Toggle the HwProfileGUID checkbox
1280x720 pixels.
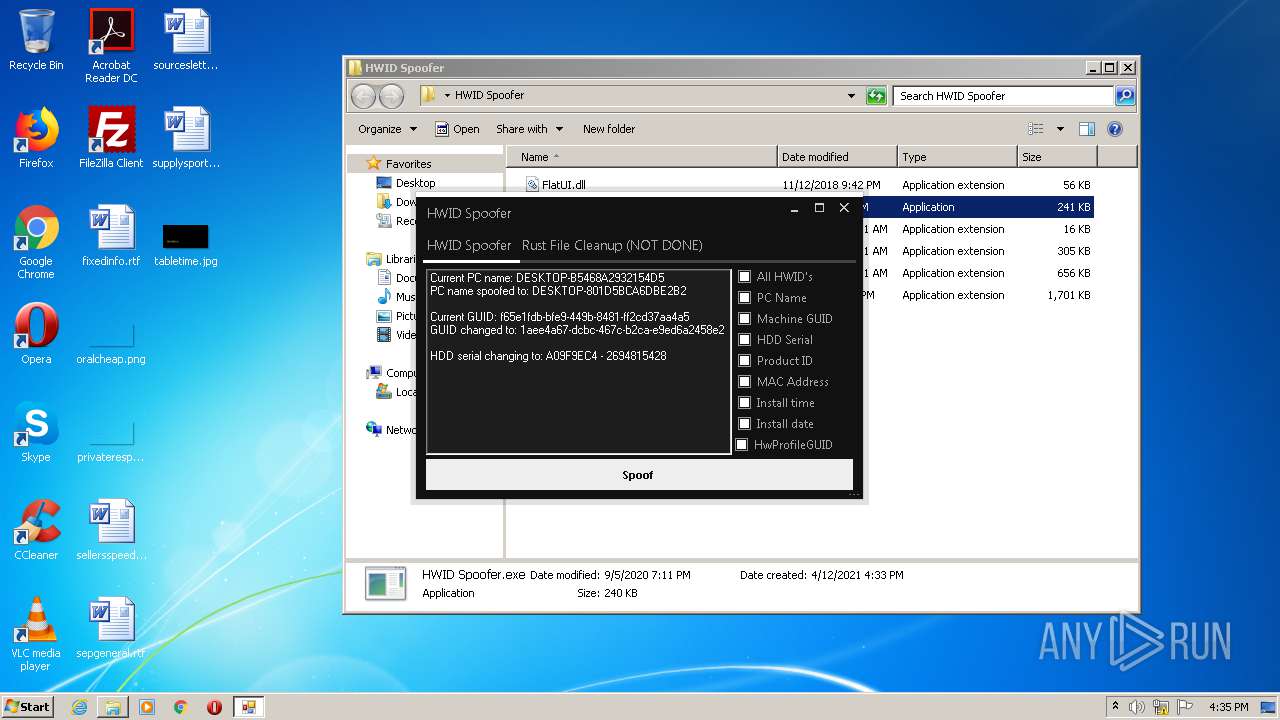click(x=742, y=445)
